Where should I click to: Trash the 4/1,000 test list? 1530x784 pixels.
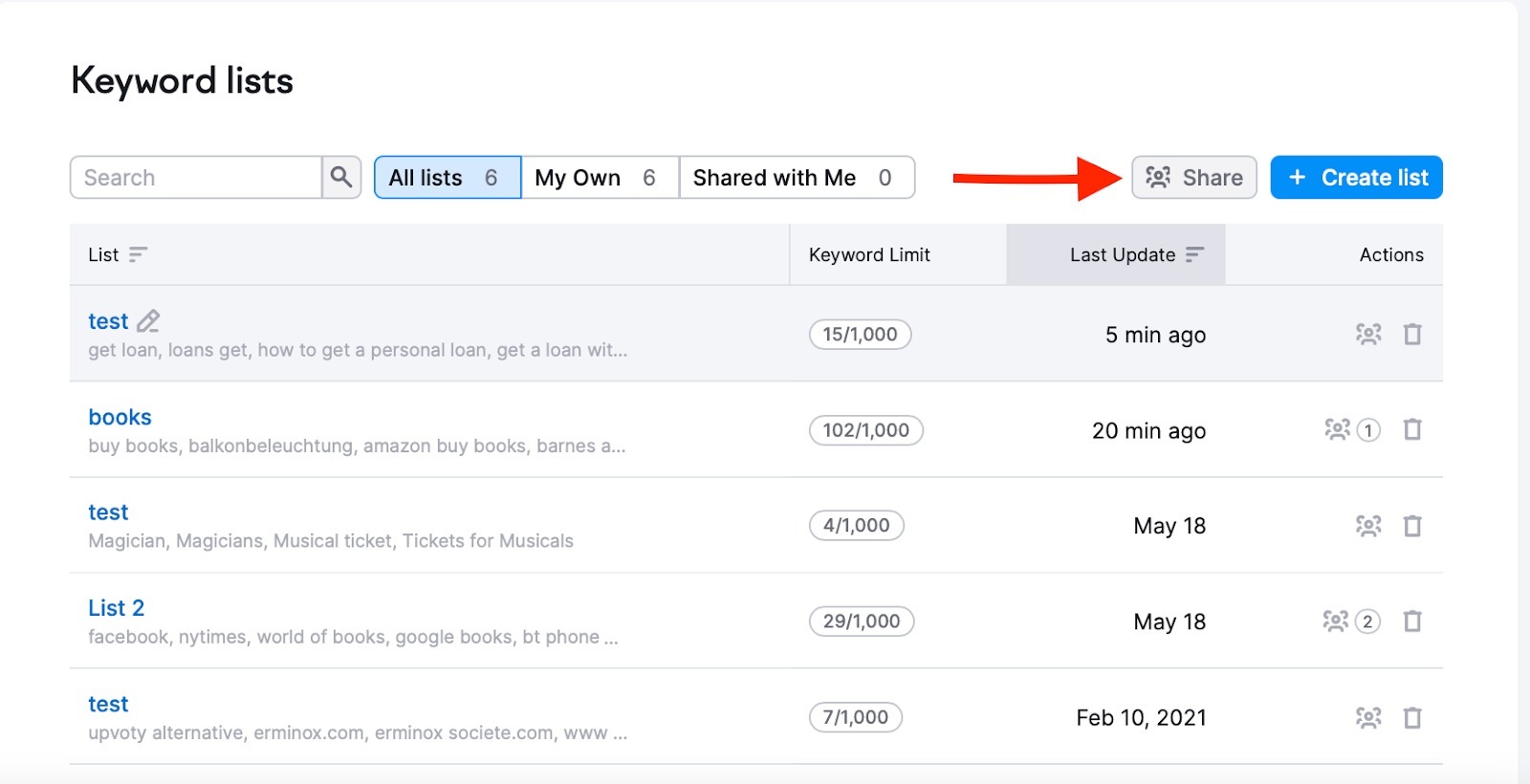coord(1412,526)
